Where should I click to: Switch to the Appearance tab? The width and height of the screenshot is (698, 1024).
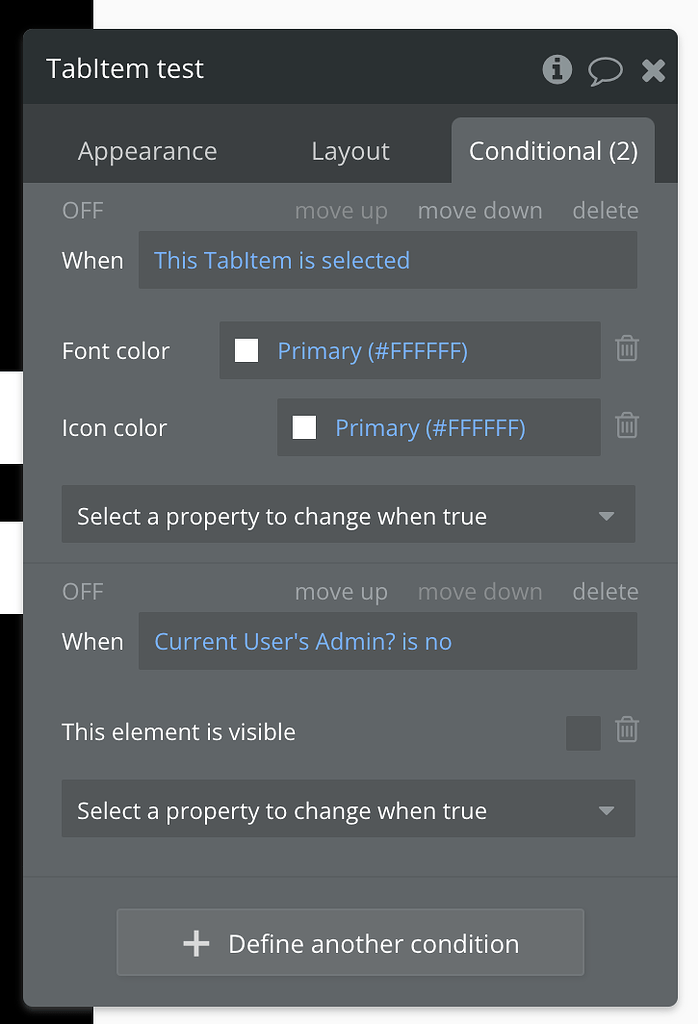[146, 150]
